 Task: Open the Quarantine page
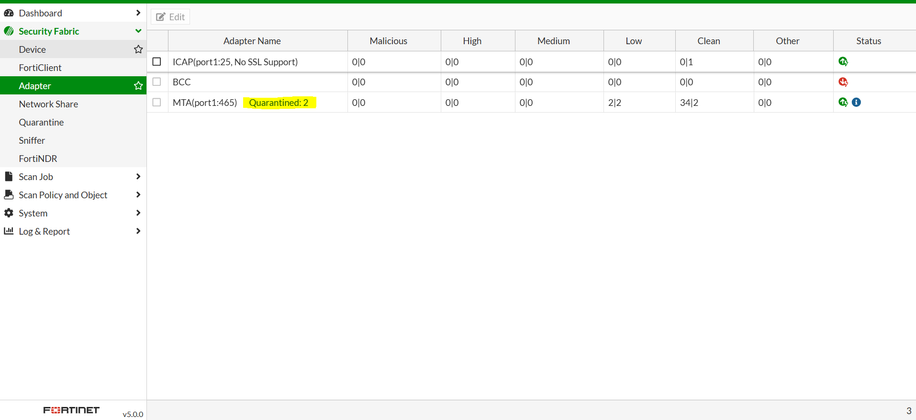click(x=73, y=122)
